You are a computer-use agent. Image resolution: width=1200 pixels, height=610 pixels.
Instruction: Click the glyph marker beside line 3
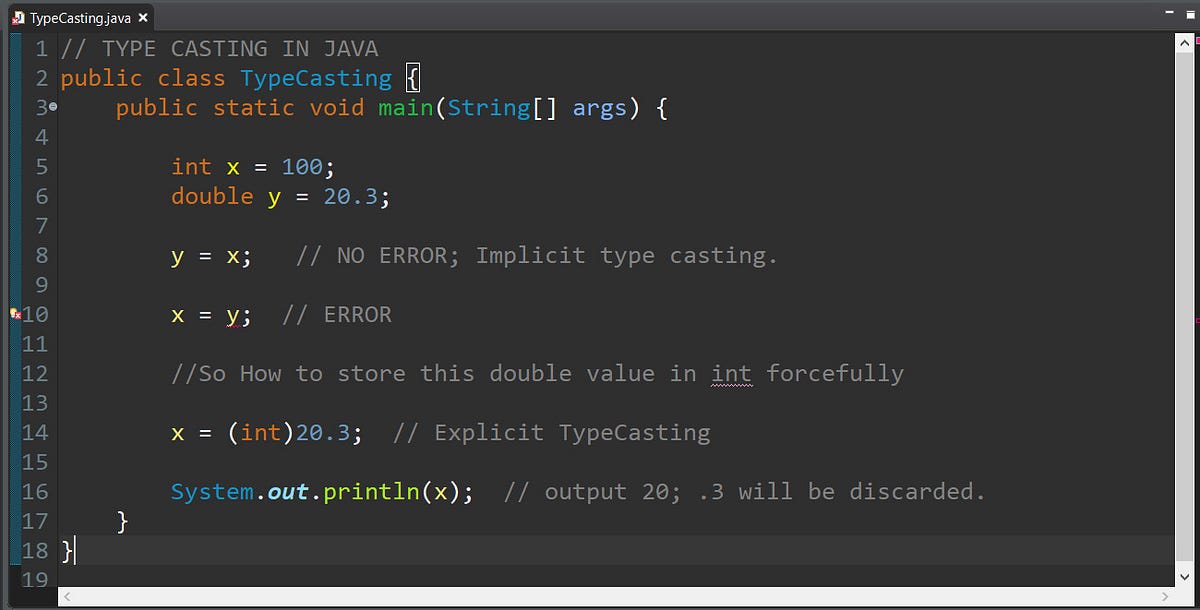(55, 104)
